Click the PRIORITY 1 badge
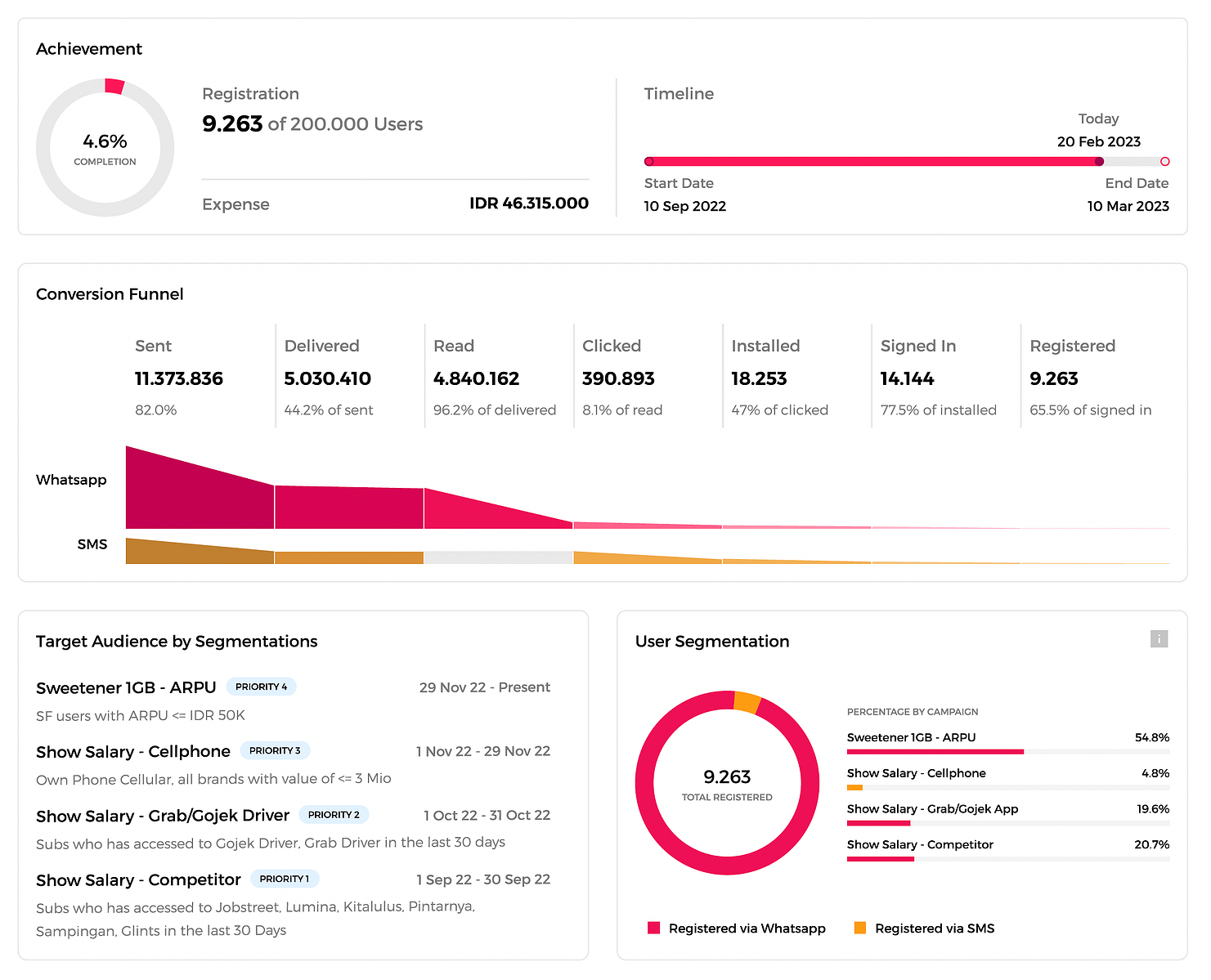This screenshot has width=1211, height=980. [285, 879]
